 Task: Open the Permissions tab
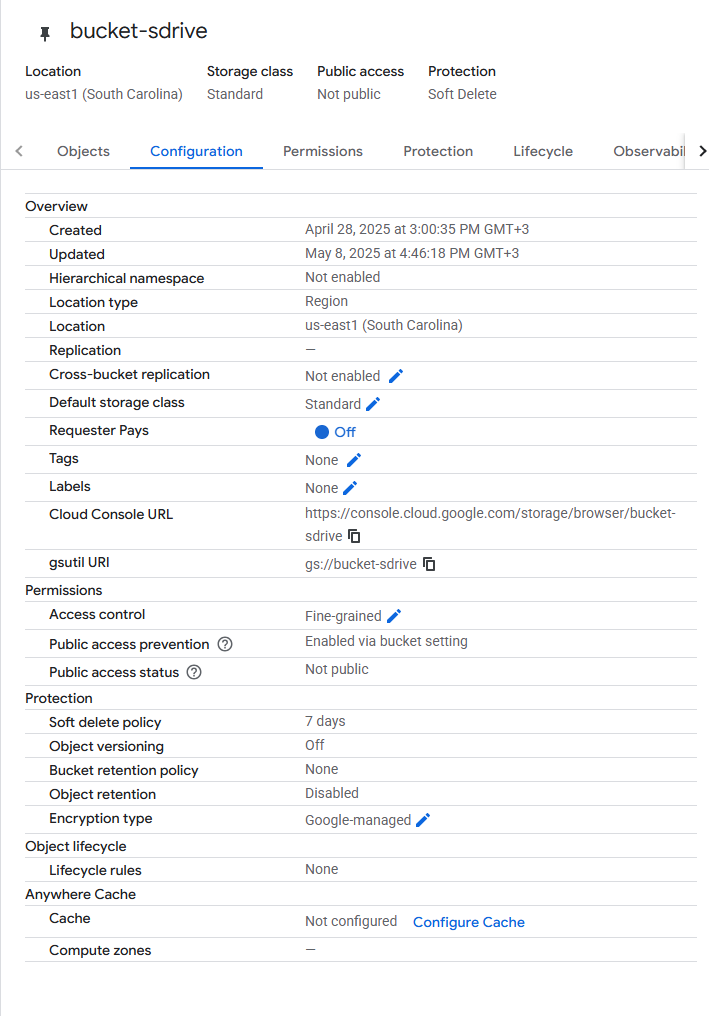tap(323, 151)
